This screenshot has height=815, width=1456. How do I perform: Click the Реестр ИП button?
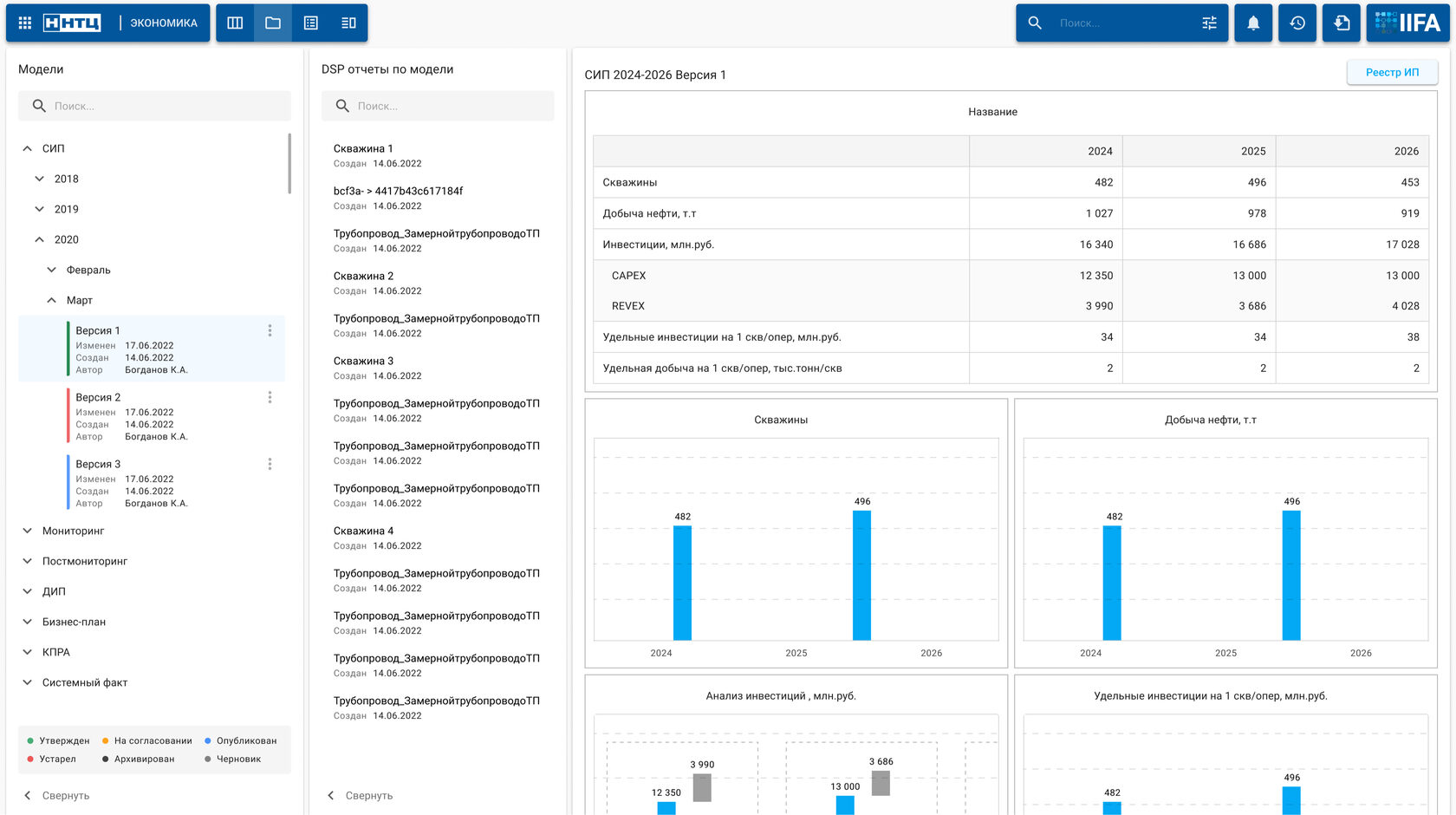[x=1392, y=73]
